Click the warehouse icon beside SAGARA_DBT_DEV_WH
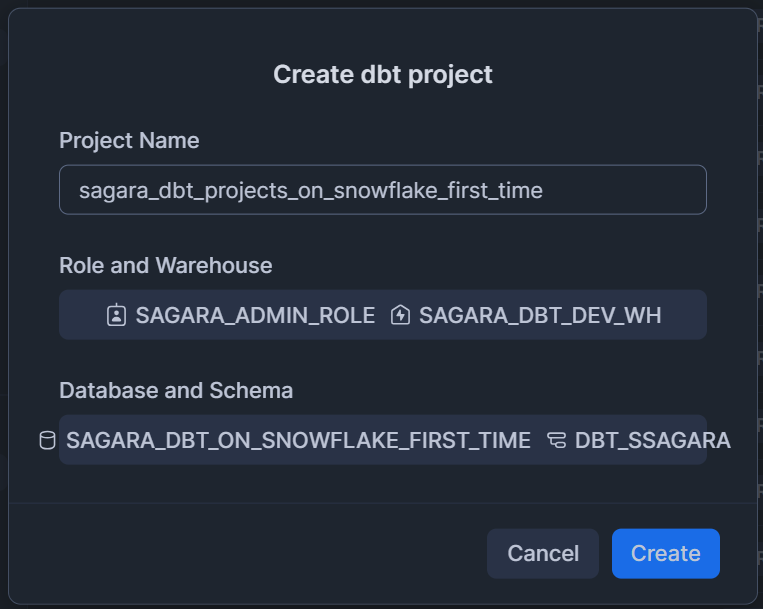The width and height of the screenshot is (763, 609). click(400, 315)
